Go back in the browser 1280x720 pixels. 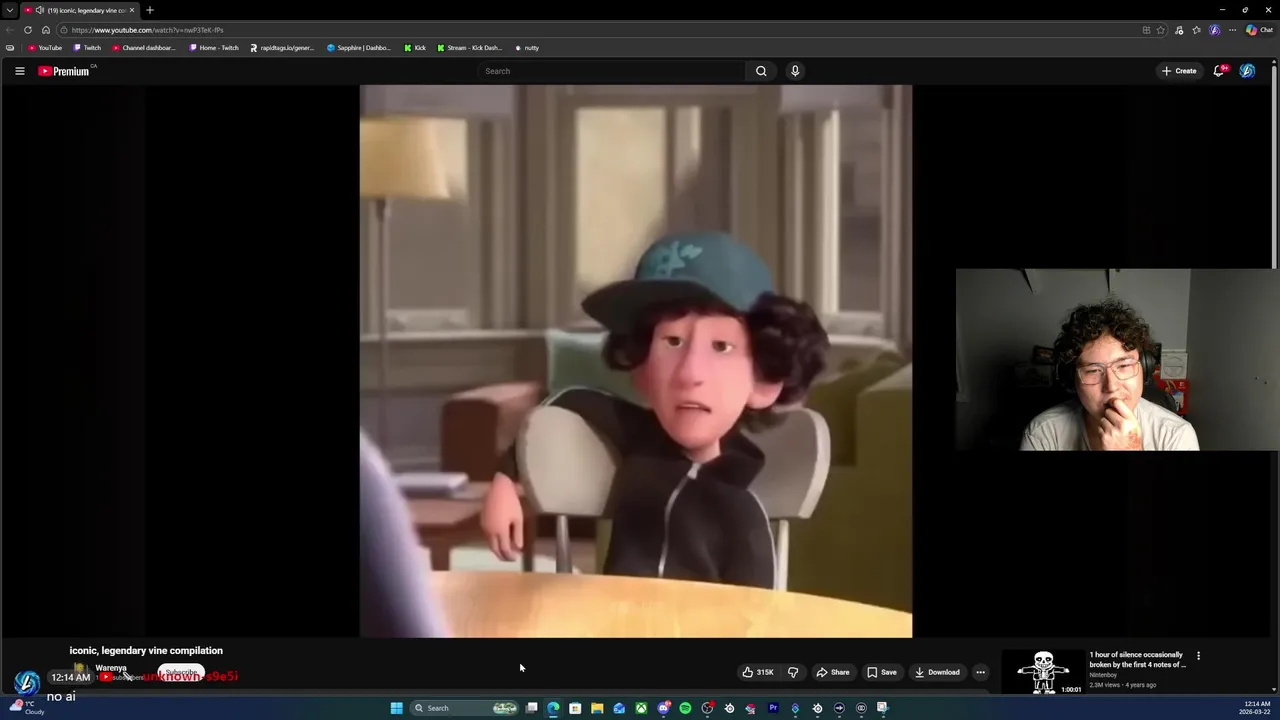point(10,30)
